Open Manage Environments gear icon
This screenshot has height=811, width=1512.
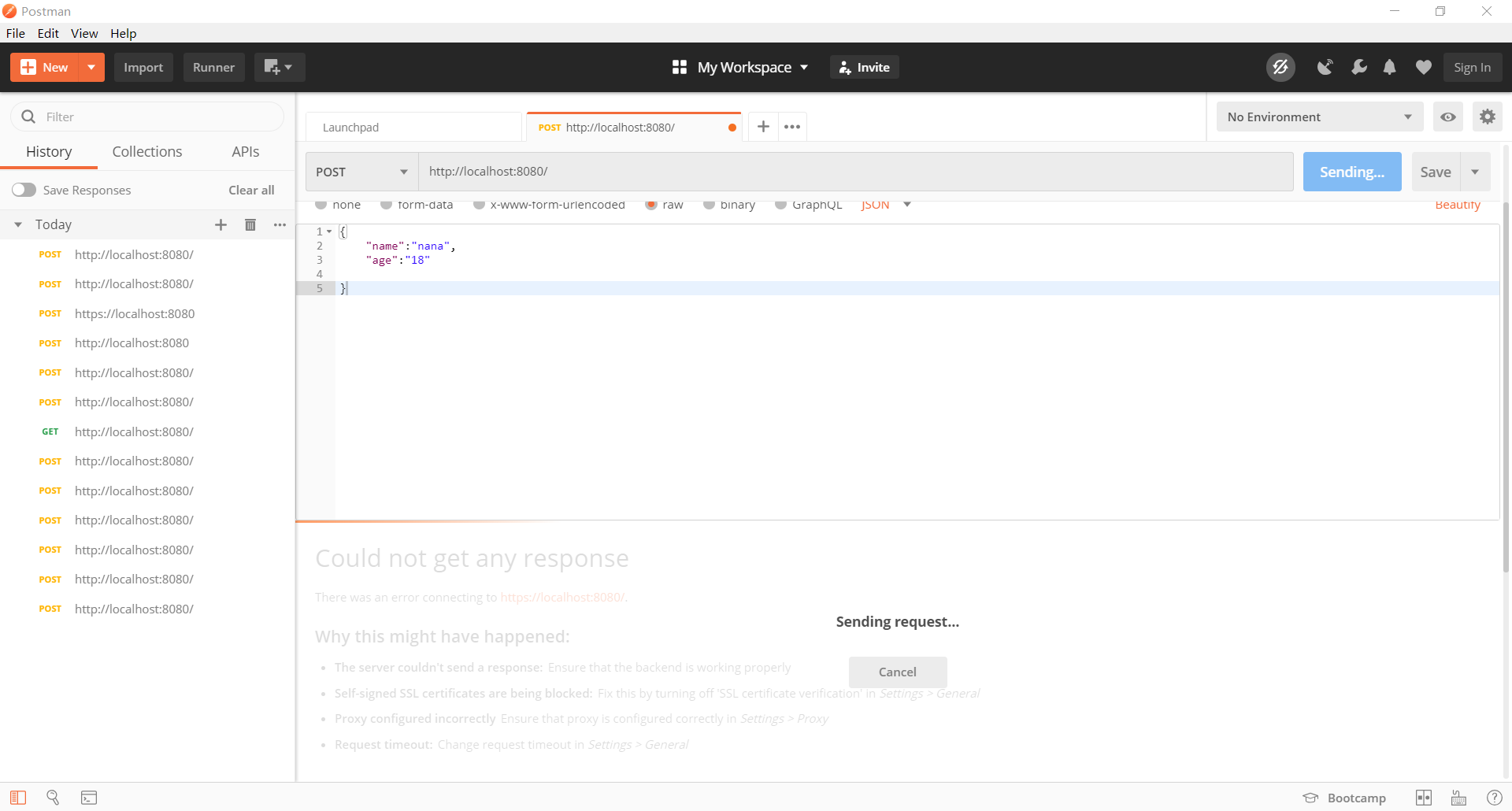point(1488,117)
